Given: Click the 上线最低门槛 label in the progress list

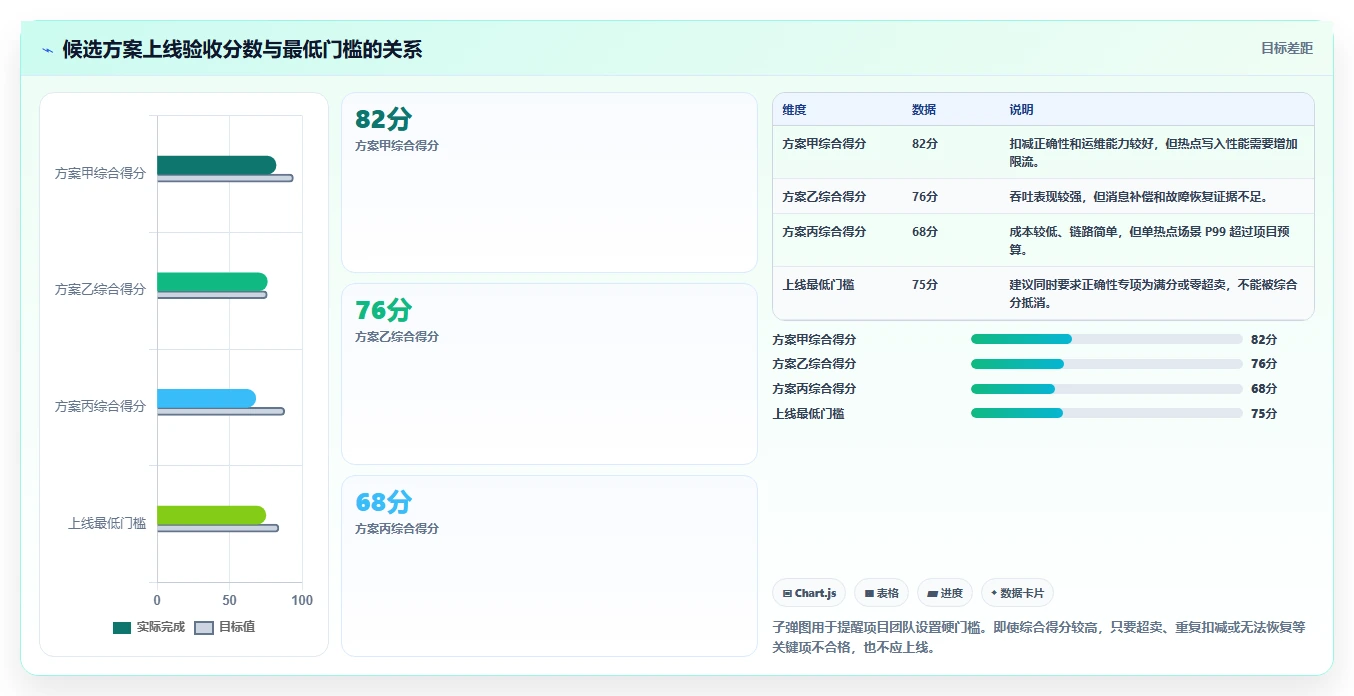Looking at the screenshot, I should tap(808, 414).
